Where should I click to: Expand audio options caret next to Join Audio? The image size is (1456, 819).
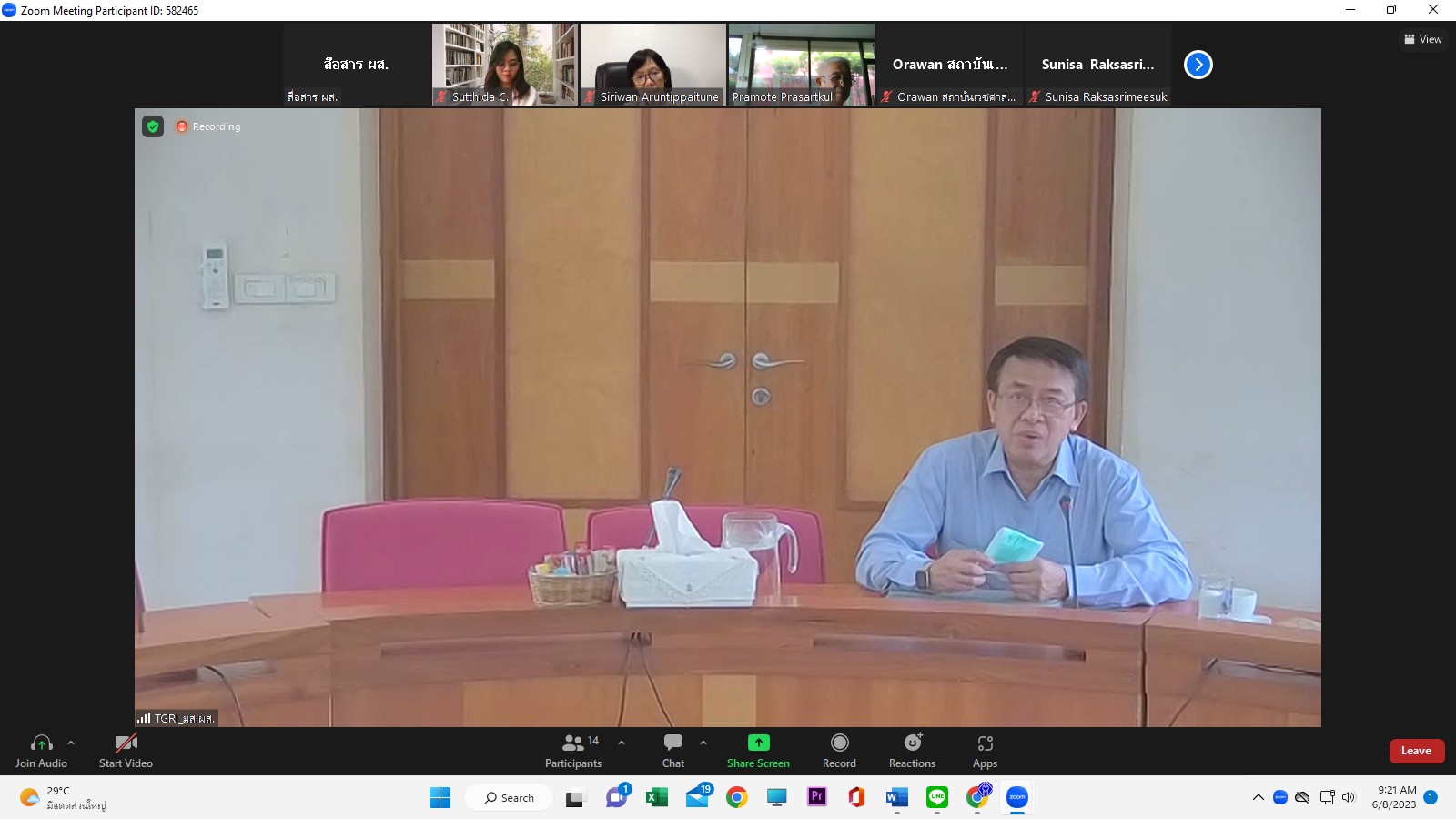click(71, 743)
